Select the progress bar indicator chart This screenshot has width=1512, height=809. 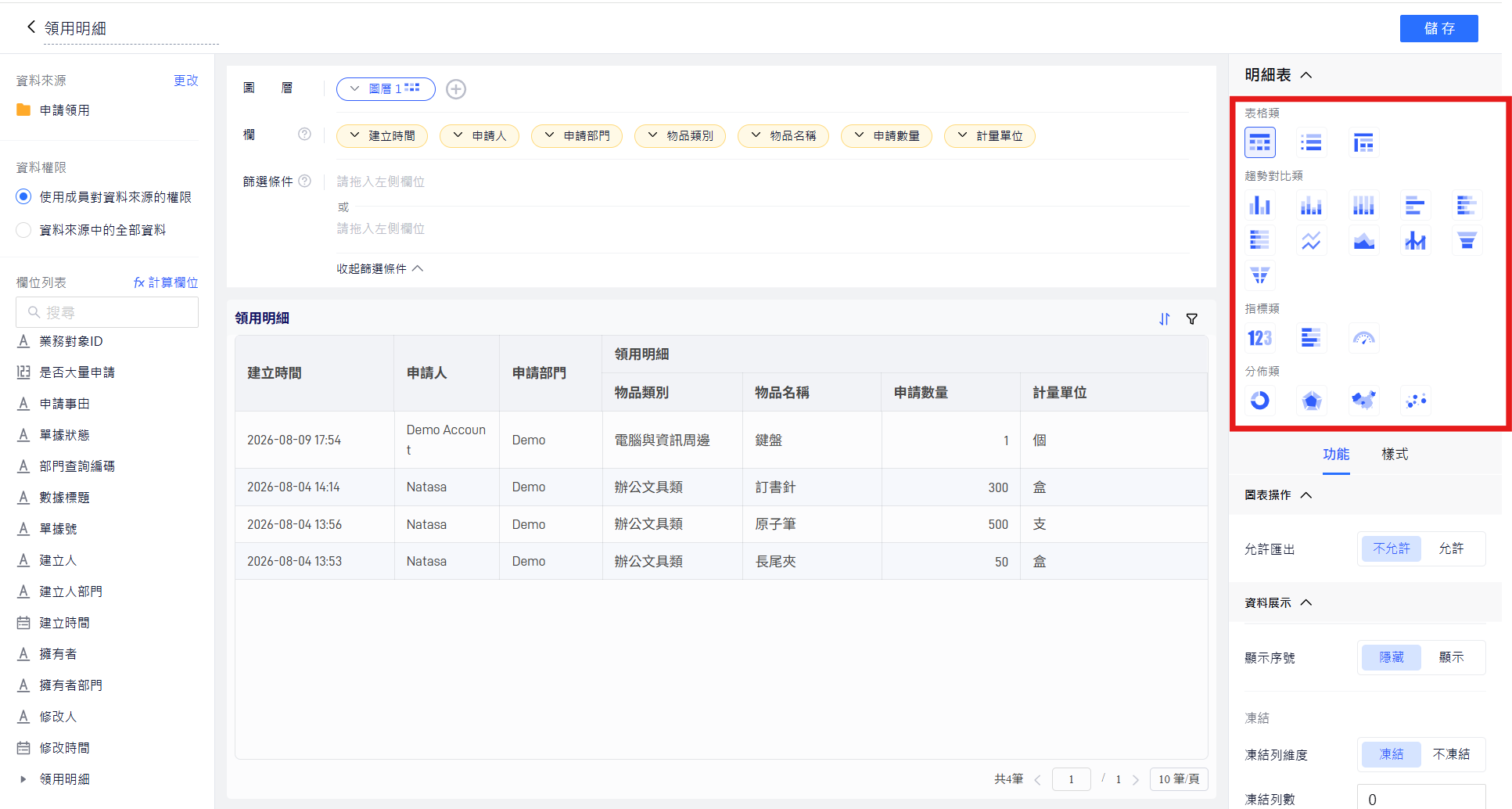click(1311, 338)
